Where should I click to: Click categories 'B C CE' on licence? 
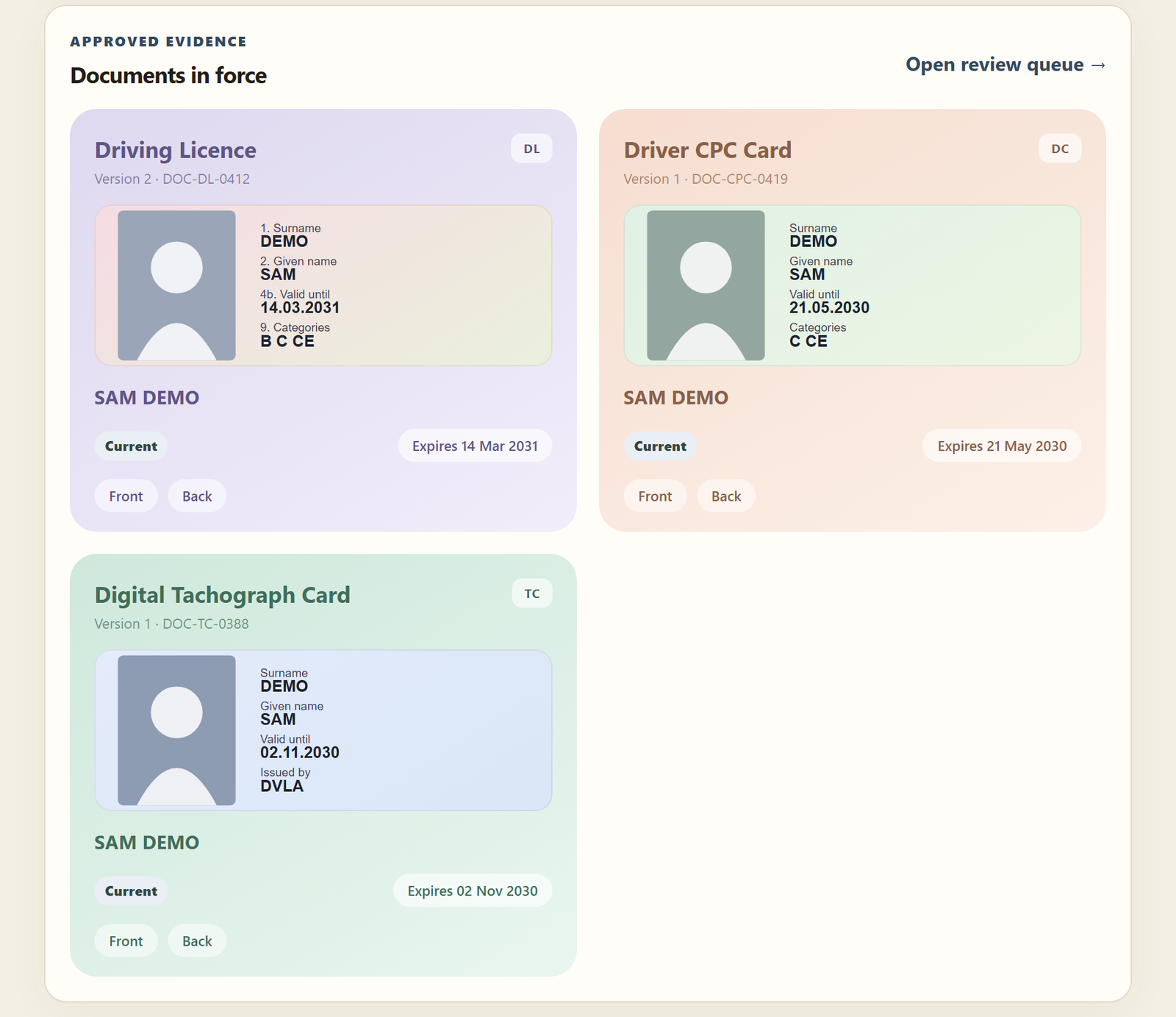287,341
